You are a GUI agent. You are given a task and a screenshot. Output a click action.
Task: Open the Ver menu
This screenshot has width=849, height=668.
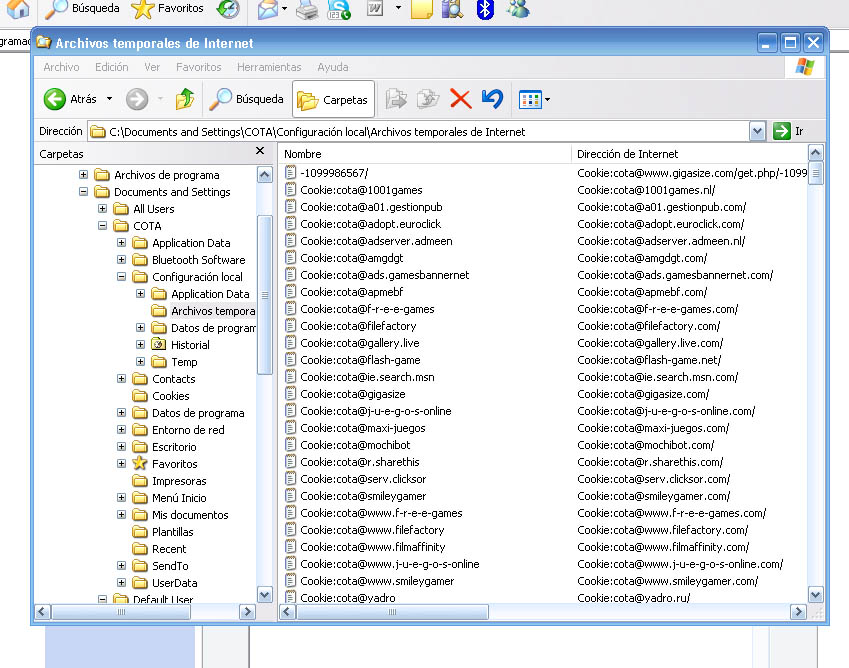[152, 67]
